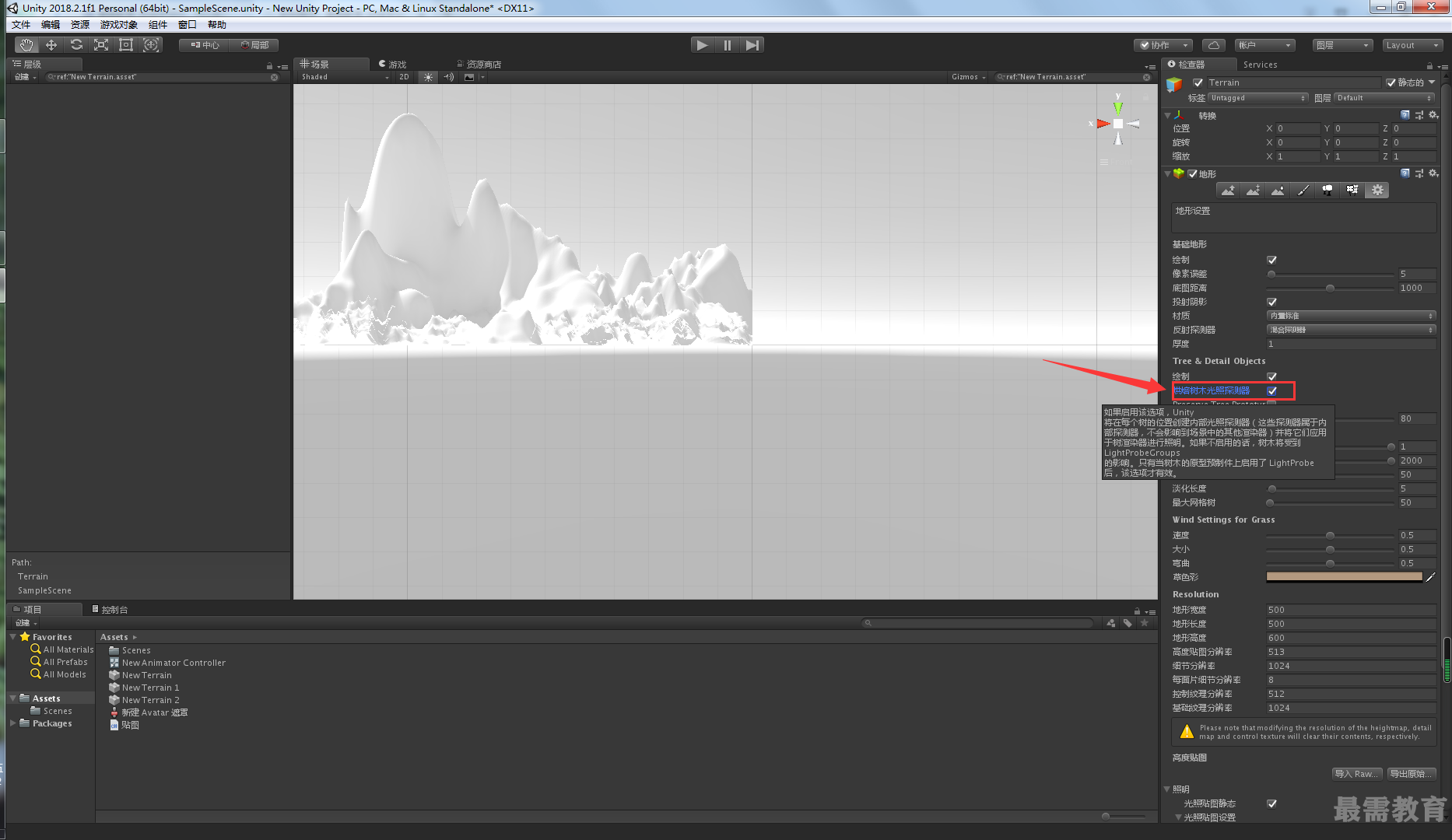Toggle the 投射阴影 checkbox

(1272, 302)
